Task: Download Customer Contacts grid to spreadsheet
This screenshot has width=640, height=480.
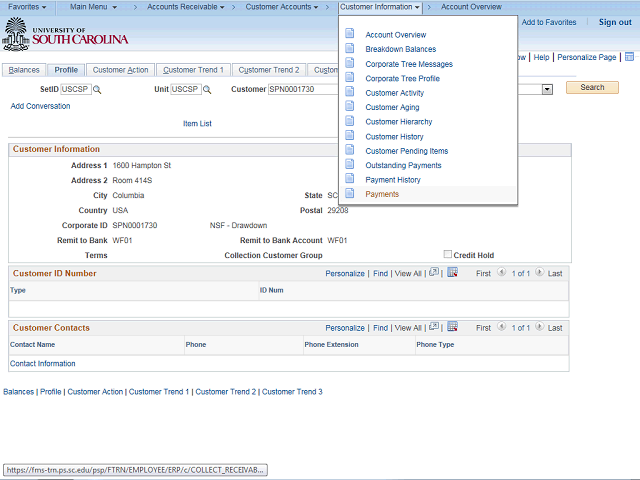Action: [x=452, y=327]
